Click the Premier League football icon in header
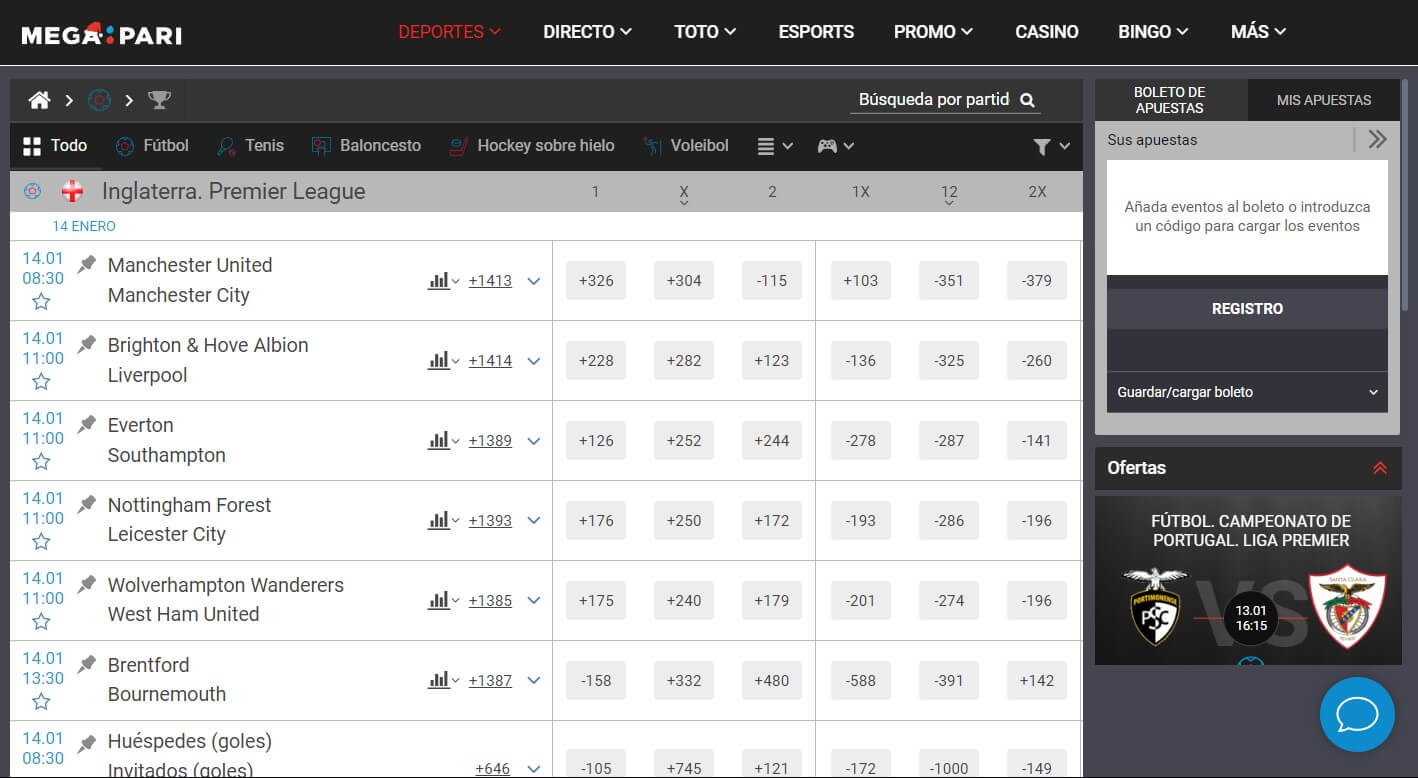Viewport: 1418px width, 778px height. (x=32, y=191)
